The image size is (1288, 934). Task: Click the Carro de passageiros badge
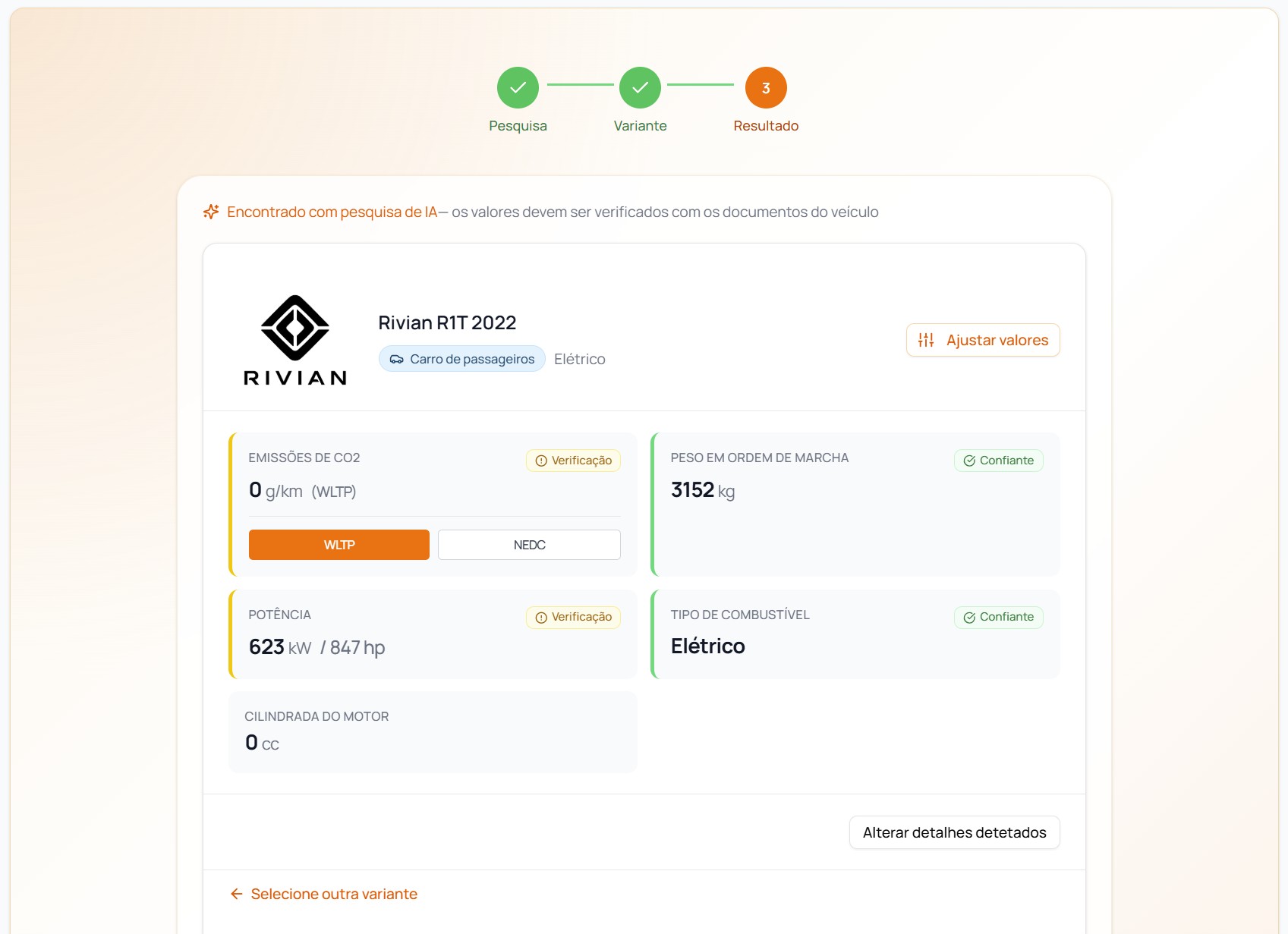tap(462, 359)
